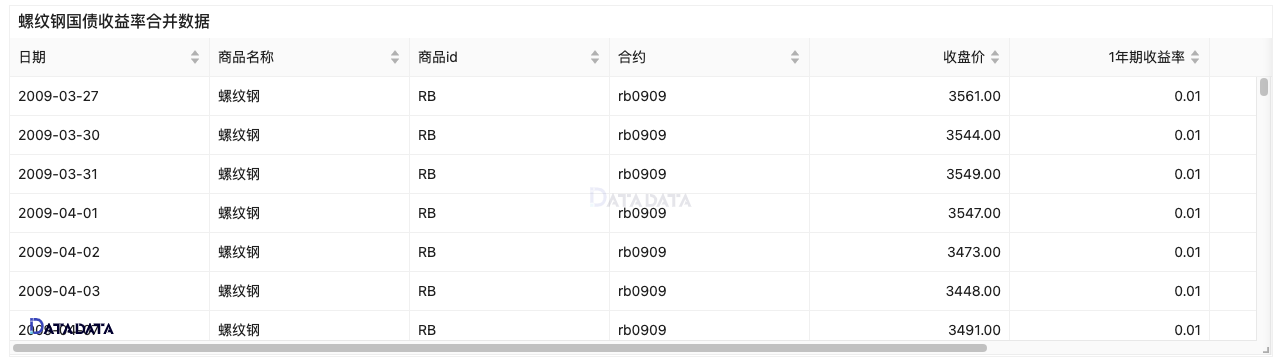Viewport: 1277px width, 364px height.
Task: Click the vertical scrollbar thumb
Action: (1264, 87)
